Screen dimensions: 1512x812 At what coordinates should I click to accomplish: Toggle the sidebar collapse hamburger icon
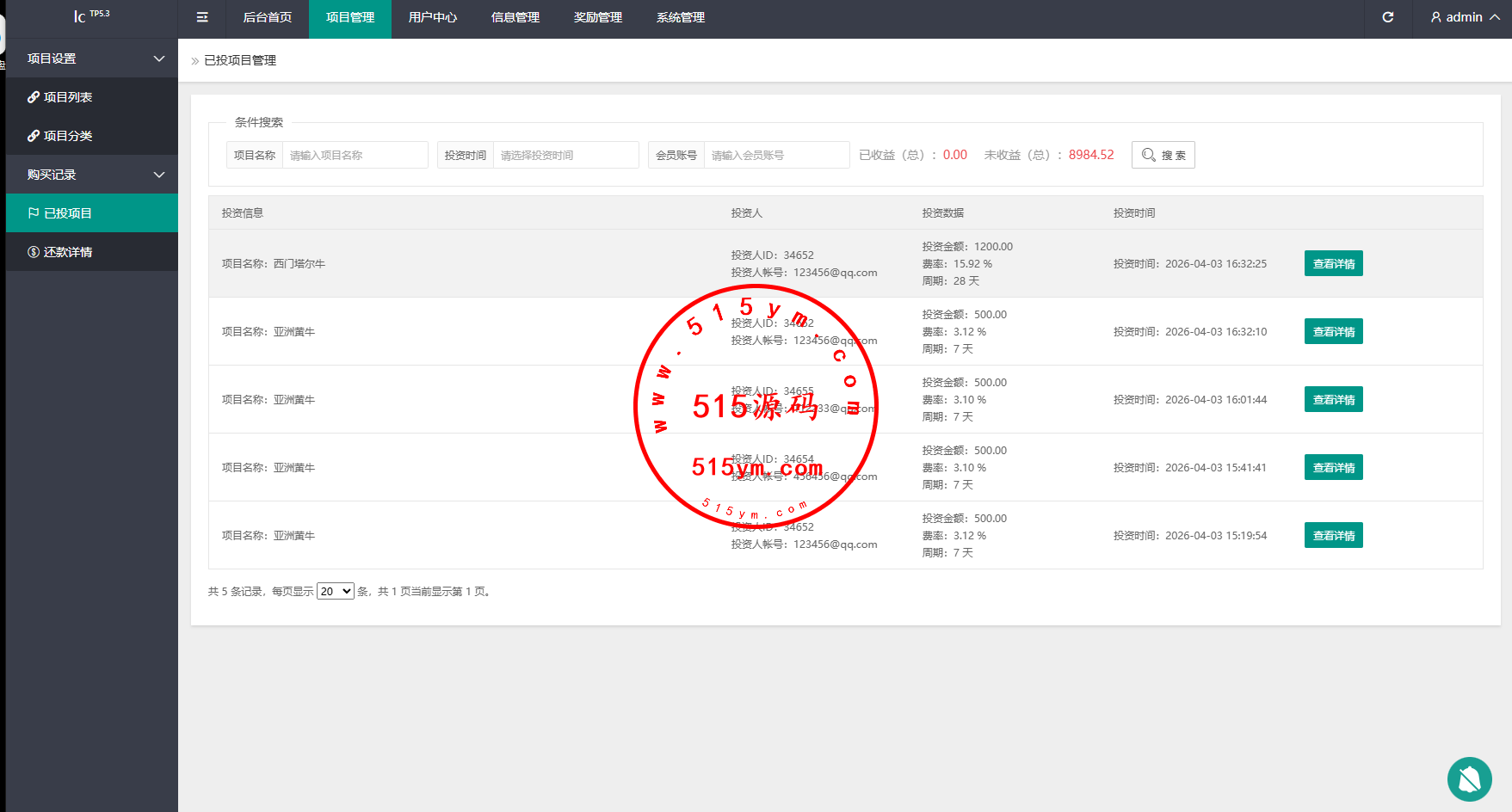[202, 17]
